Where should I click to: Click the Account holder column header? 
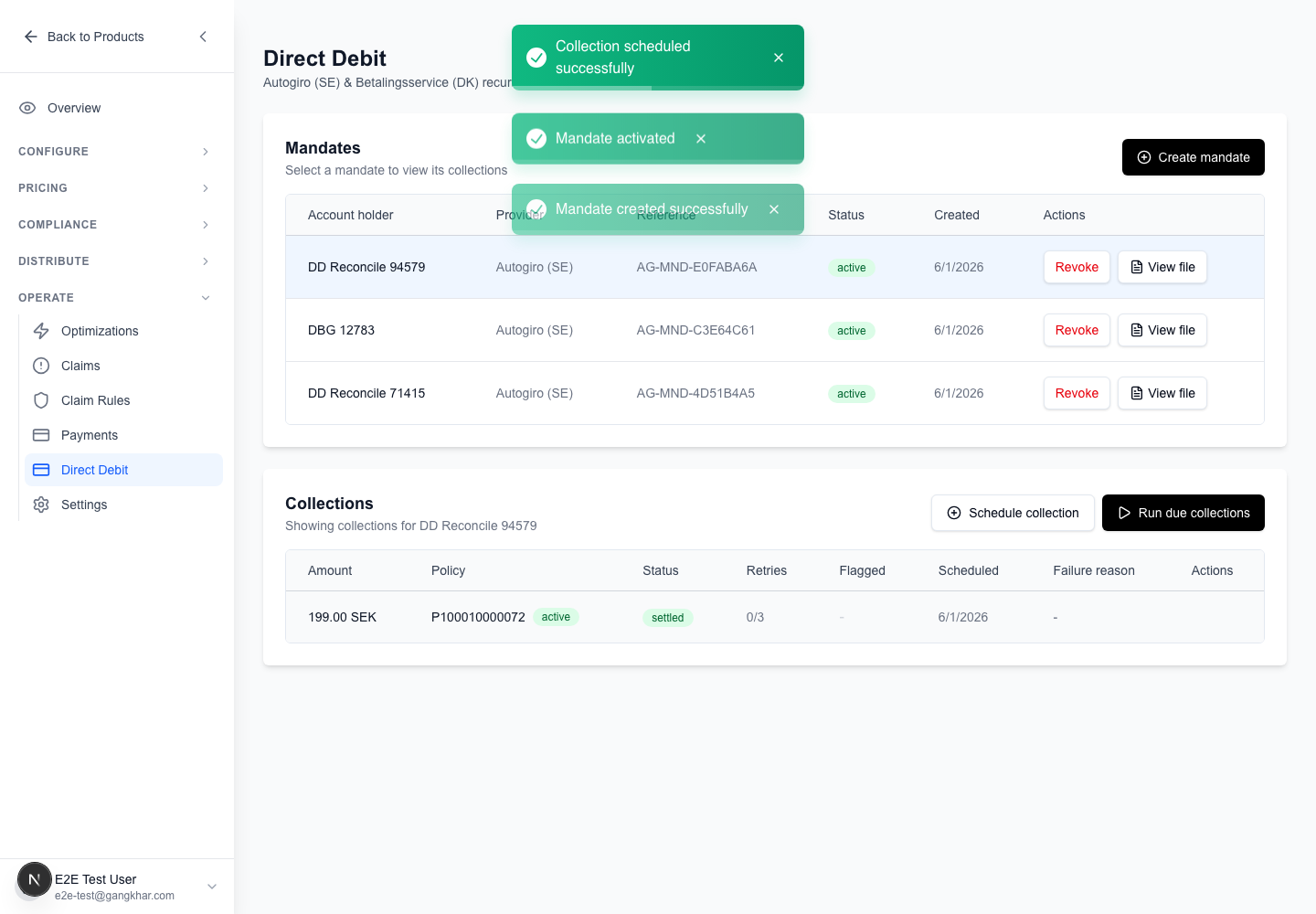350,215
